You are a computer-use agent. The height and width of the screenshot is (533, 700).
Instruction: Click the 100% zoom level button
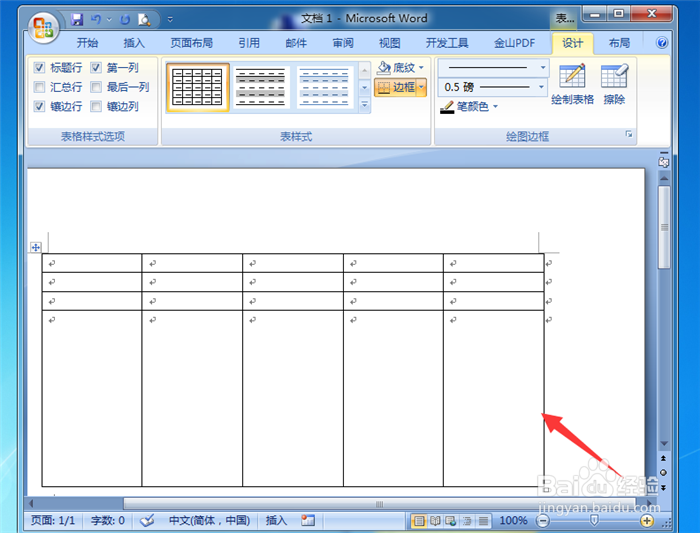(513, 521)
